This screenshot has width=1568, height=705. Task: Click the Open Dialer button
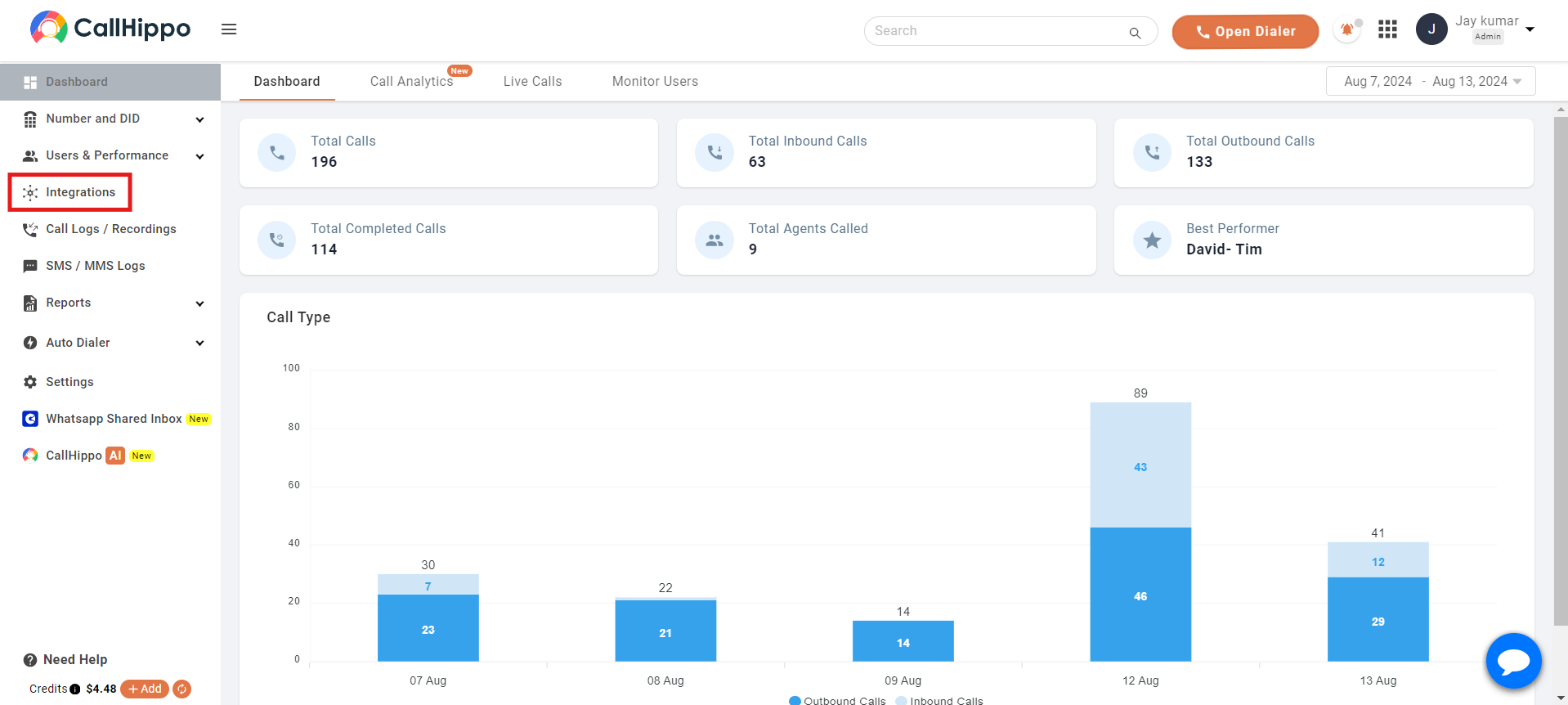click(x=1245, y=31)
